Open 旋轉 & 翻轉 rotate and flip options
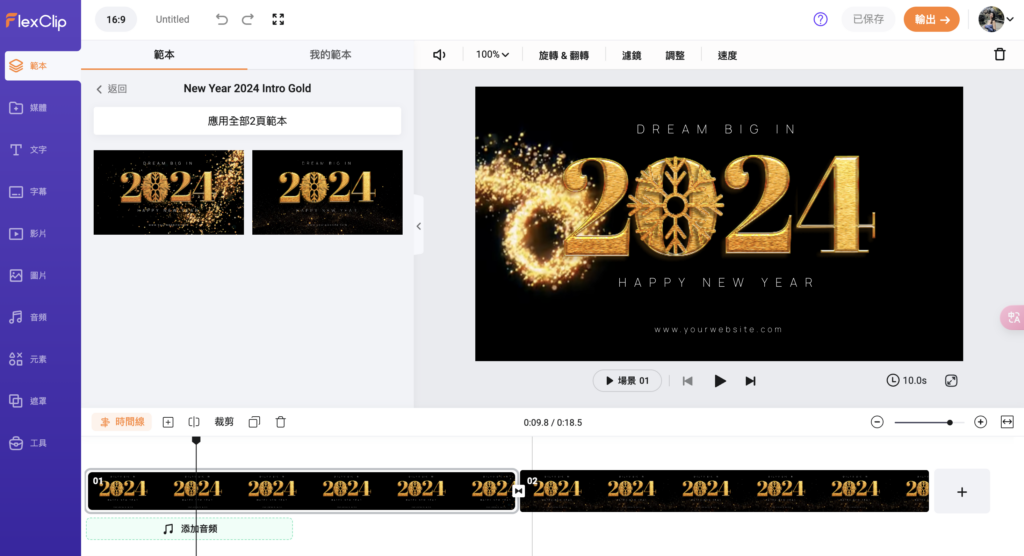1024x556 pixels. click(x=564, y=56)
